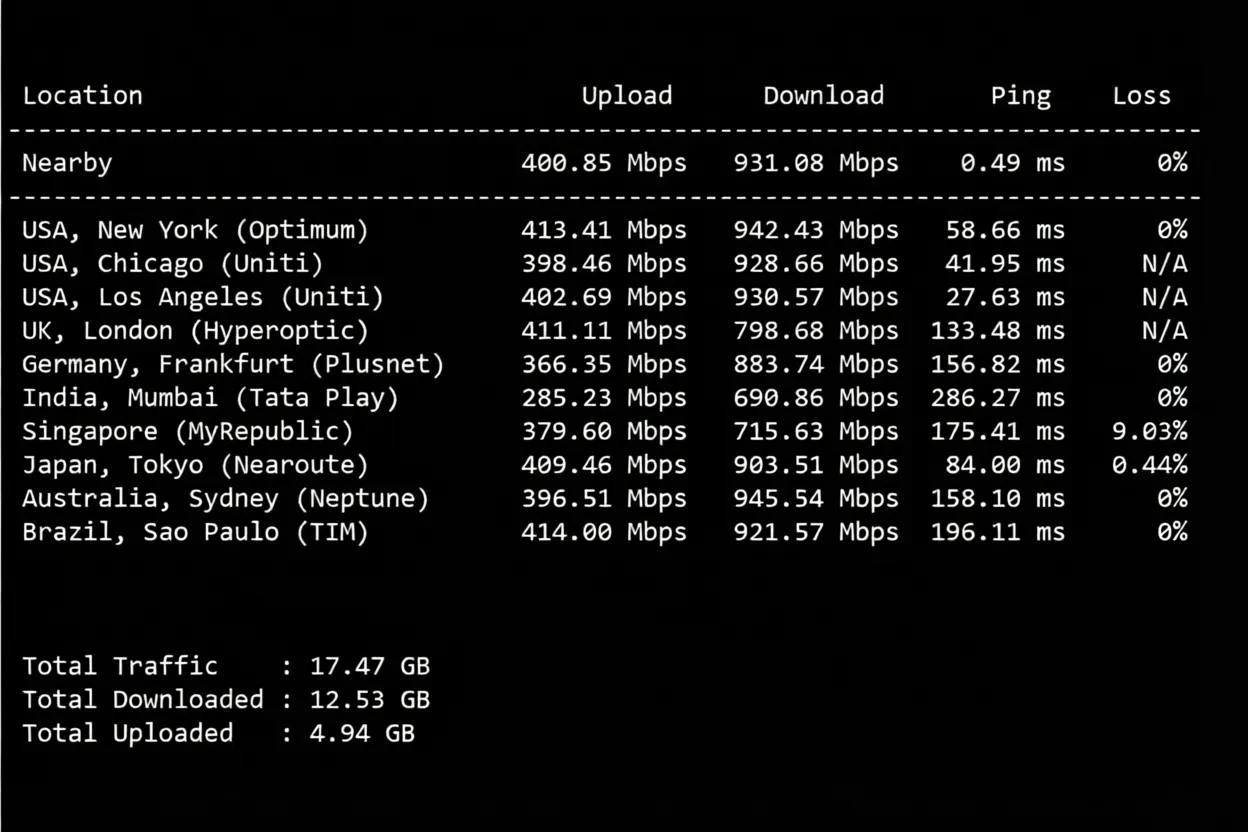The image size is (1248, 832).
Task: Select the 4.94 GB uploaded value
Action: [x=362, y=733]
